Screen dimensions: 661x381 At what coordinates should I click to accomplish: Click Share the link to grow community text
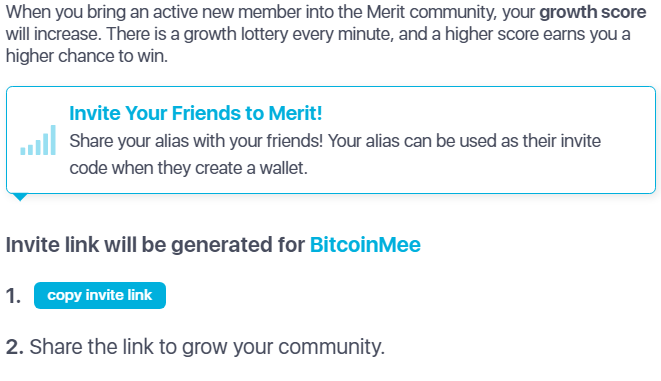click(x=207, y=347)
